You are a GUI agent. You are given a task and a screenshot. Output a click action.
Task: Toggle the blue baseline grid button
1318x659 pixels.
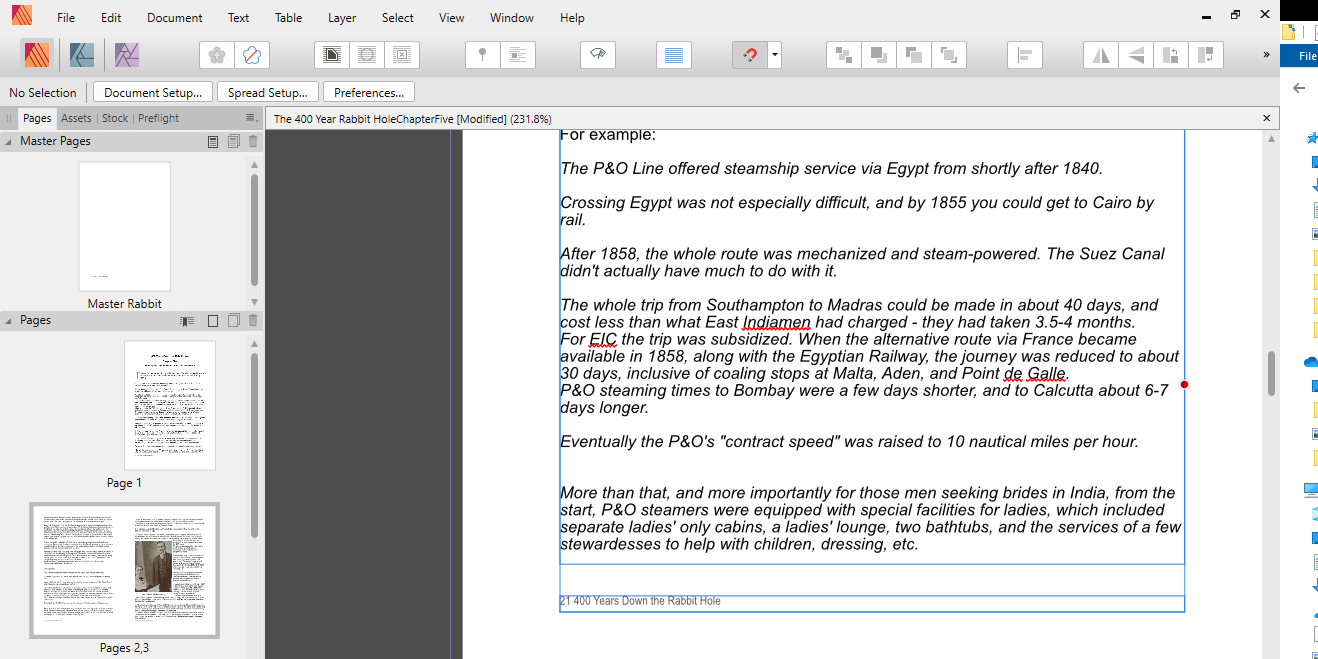pyautogui.click(x=674, y=55)
